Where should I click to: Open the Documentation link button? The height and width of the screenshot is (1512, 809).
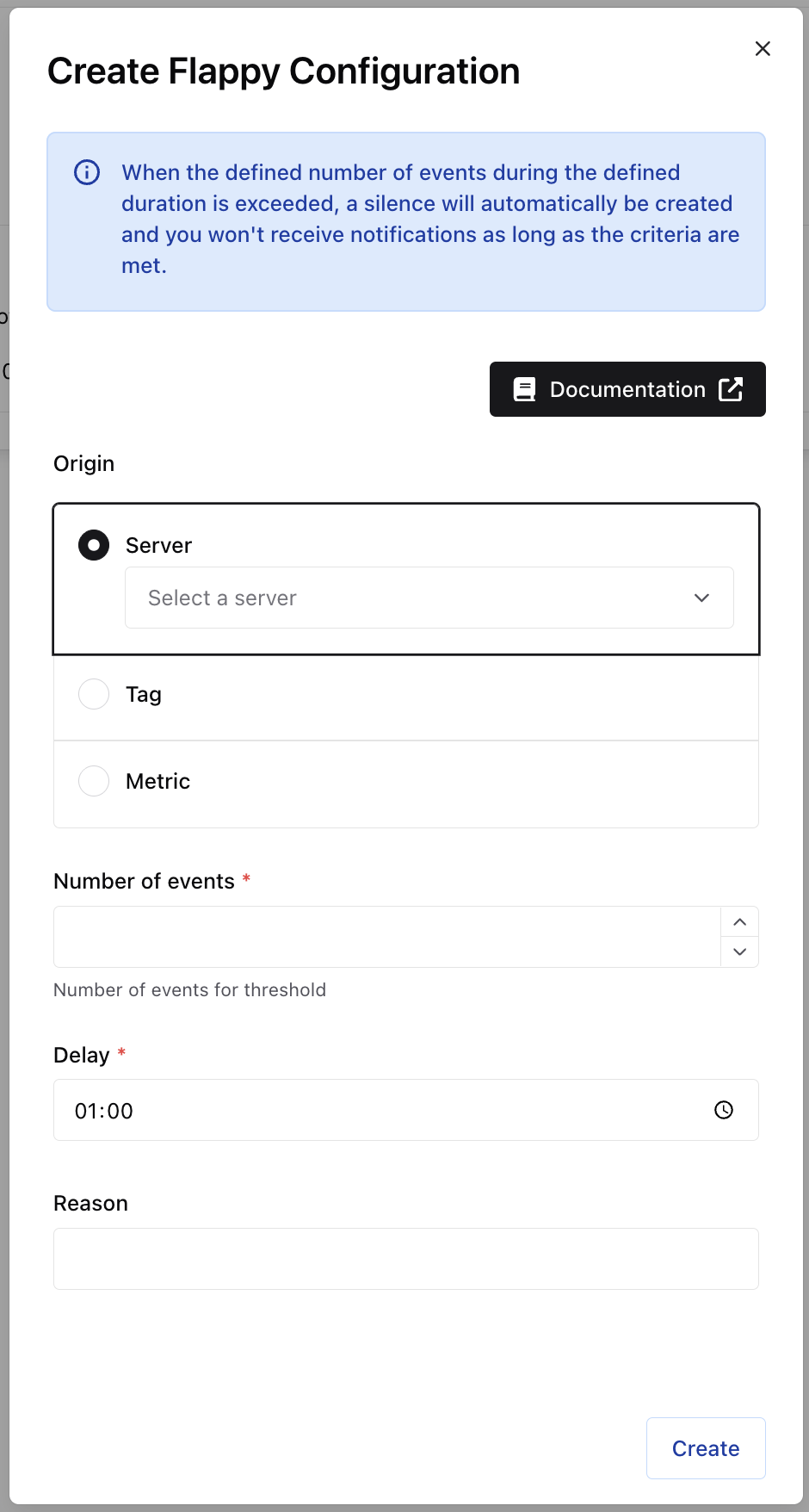627,389
